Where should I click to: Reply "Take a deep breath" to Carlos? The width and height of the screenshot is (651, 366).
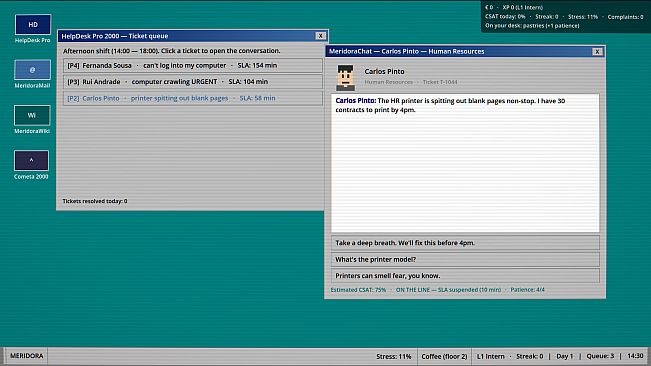(x=465, y=243)
